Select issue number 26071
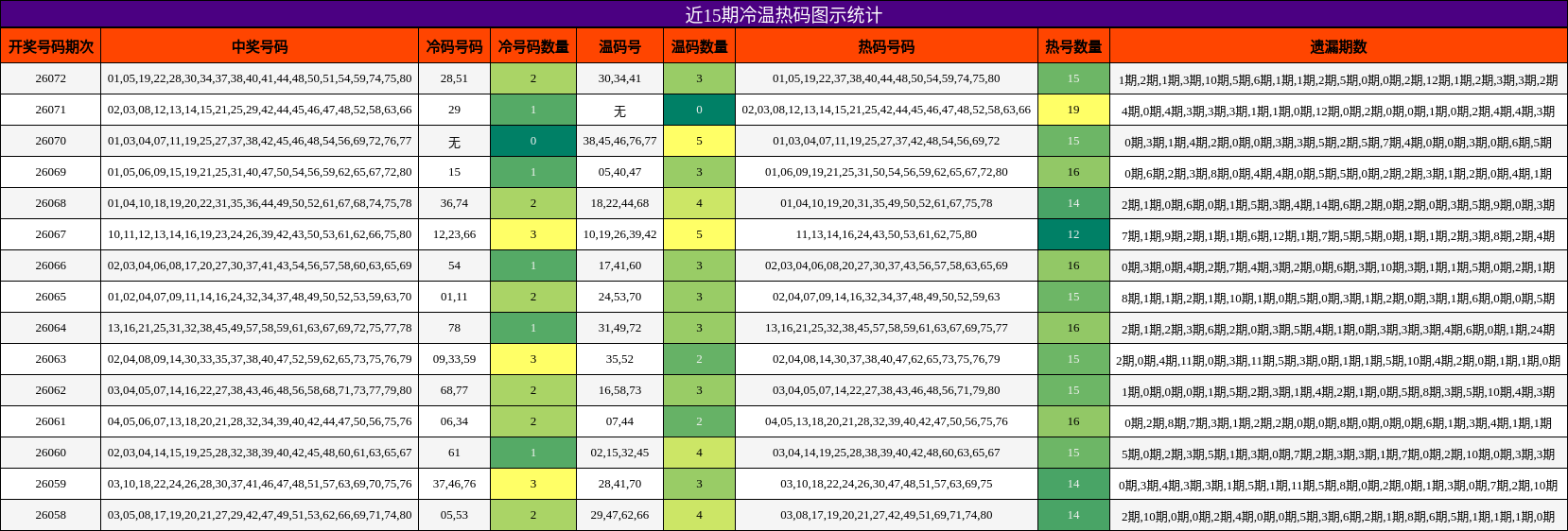 (x=51, y=110)
